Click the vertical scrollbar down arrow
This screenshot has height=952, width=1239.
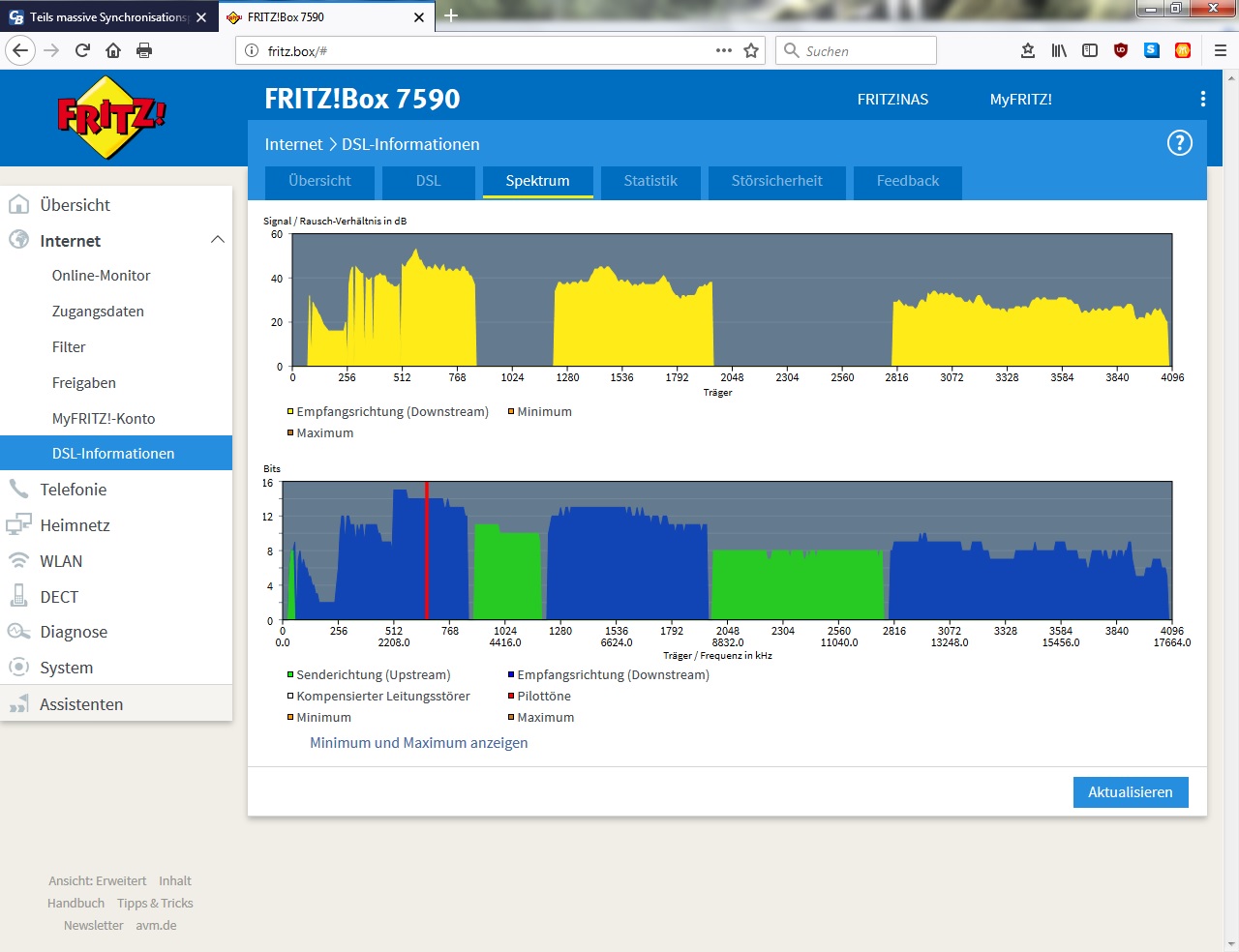tap(1231, 944)
